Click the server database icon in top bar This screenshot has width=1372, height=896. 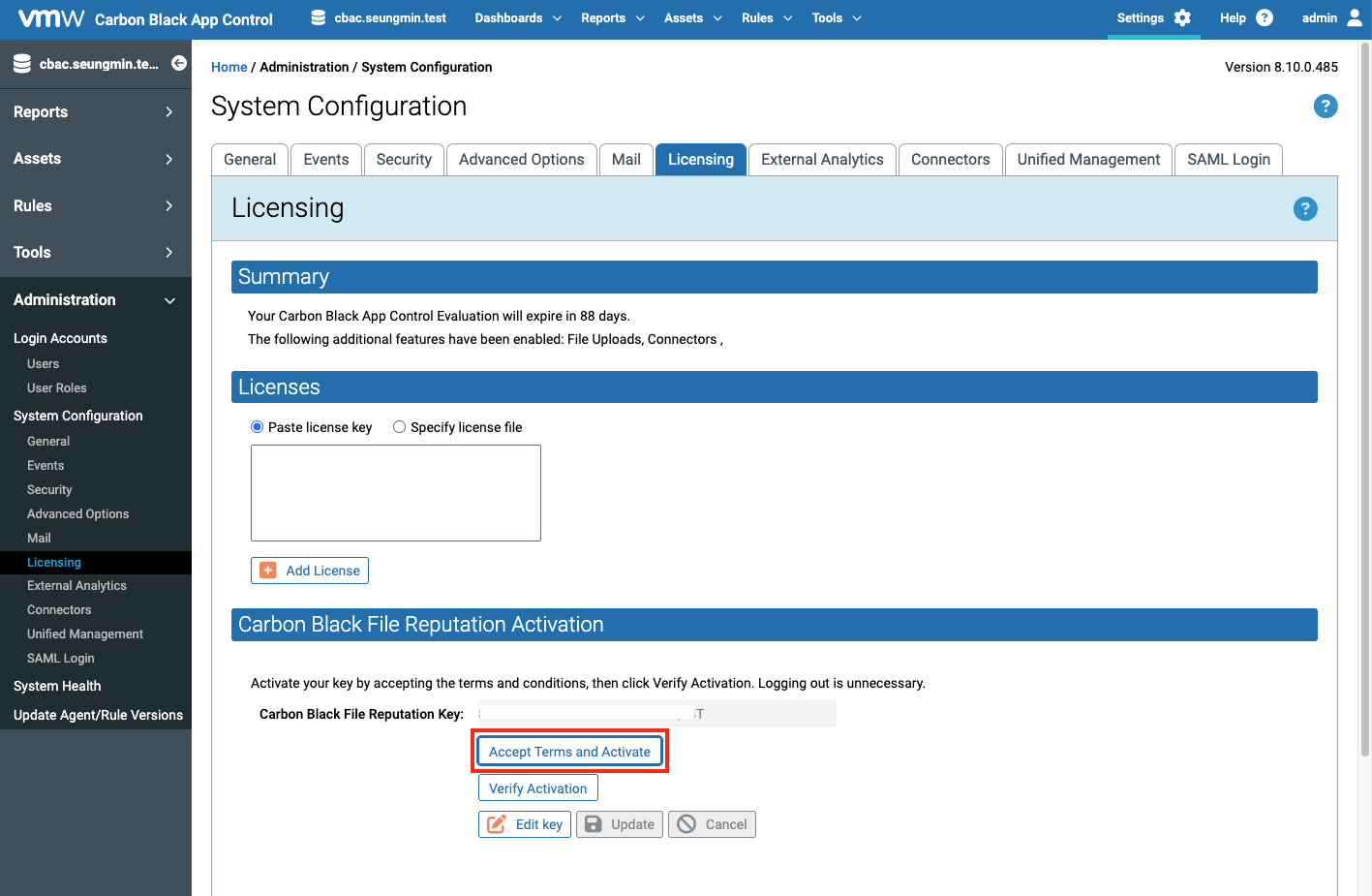(318, 17)
